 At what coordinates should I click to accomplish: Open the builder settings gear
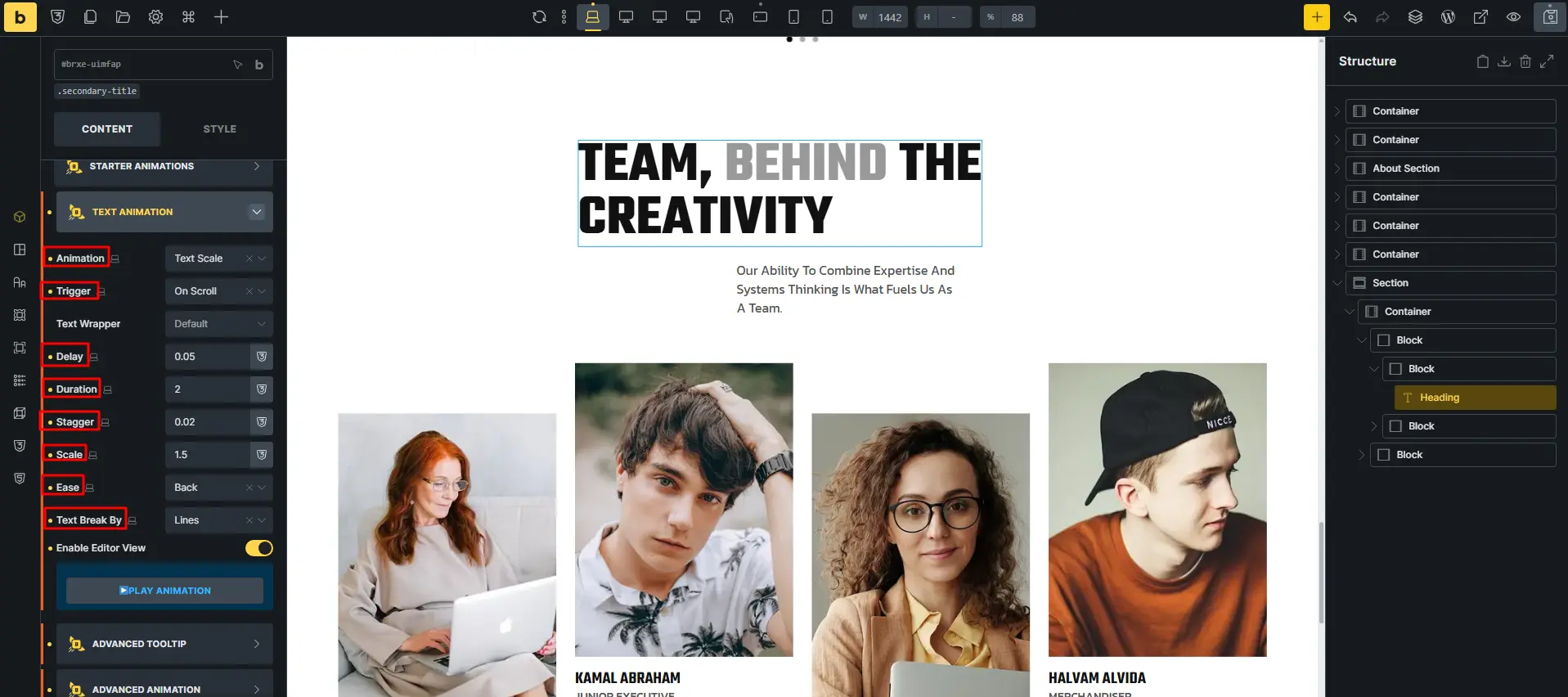155,17
